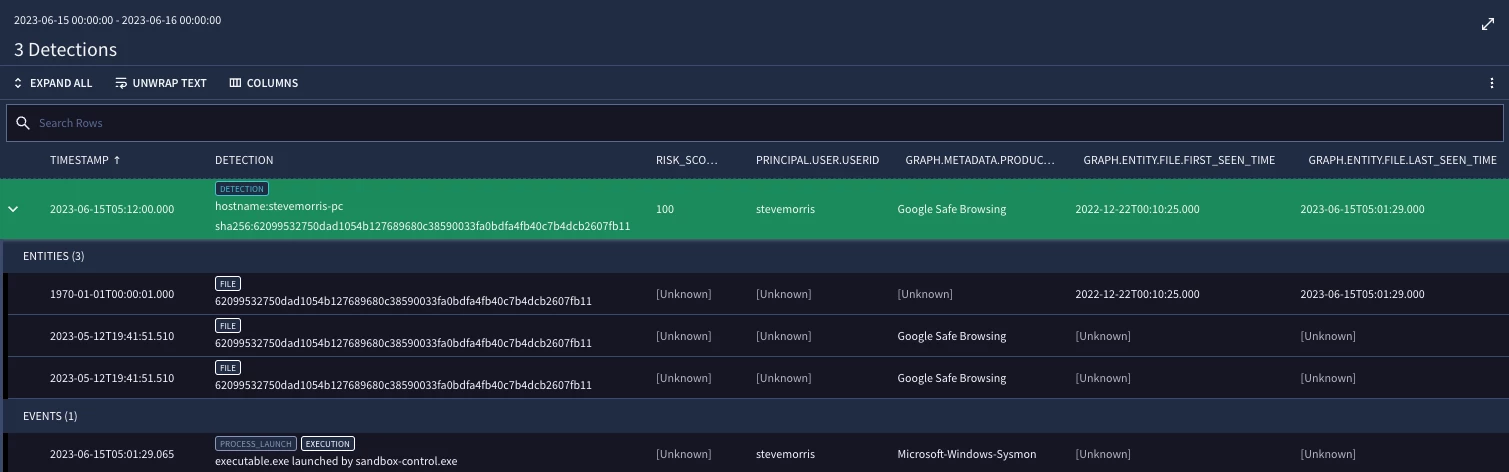Click stevemorris in the green detection row
Screen dimensions: 1509x472
(x=785, y=209)
